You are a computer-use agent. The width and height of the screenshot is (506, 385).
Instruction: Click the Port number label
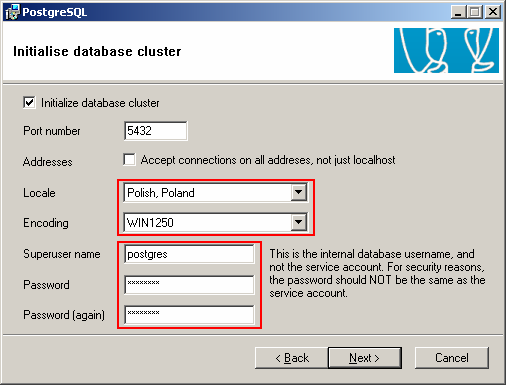(52, 131)
